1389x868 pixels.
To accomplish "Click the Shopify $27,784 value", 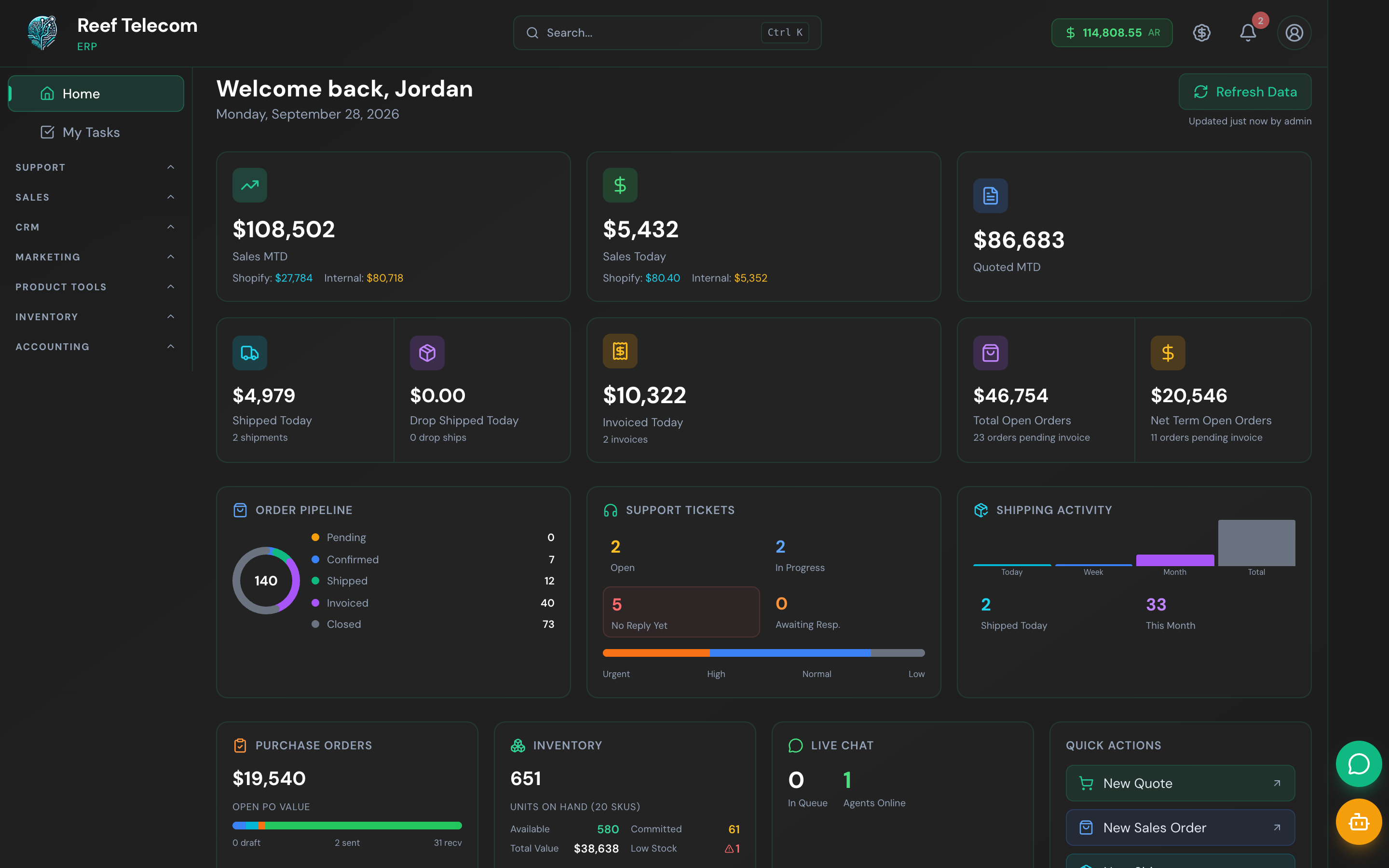I will (294, 278).
